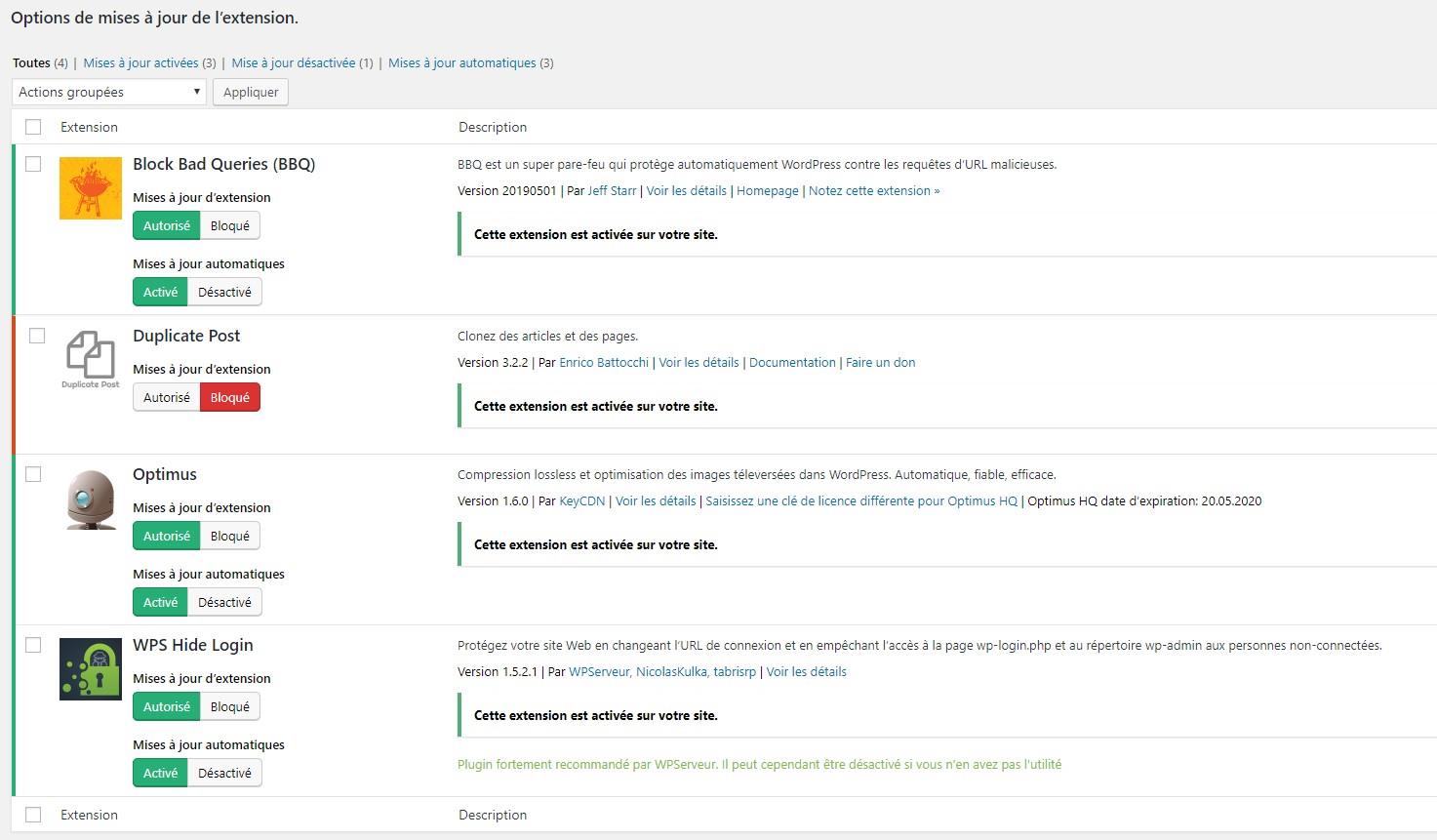Set BBQ extension updates to Autorisé
1437x840 pixels.
point(167,225)
